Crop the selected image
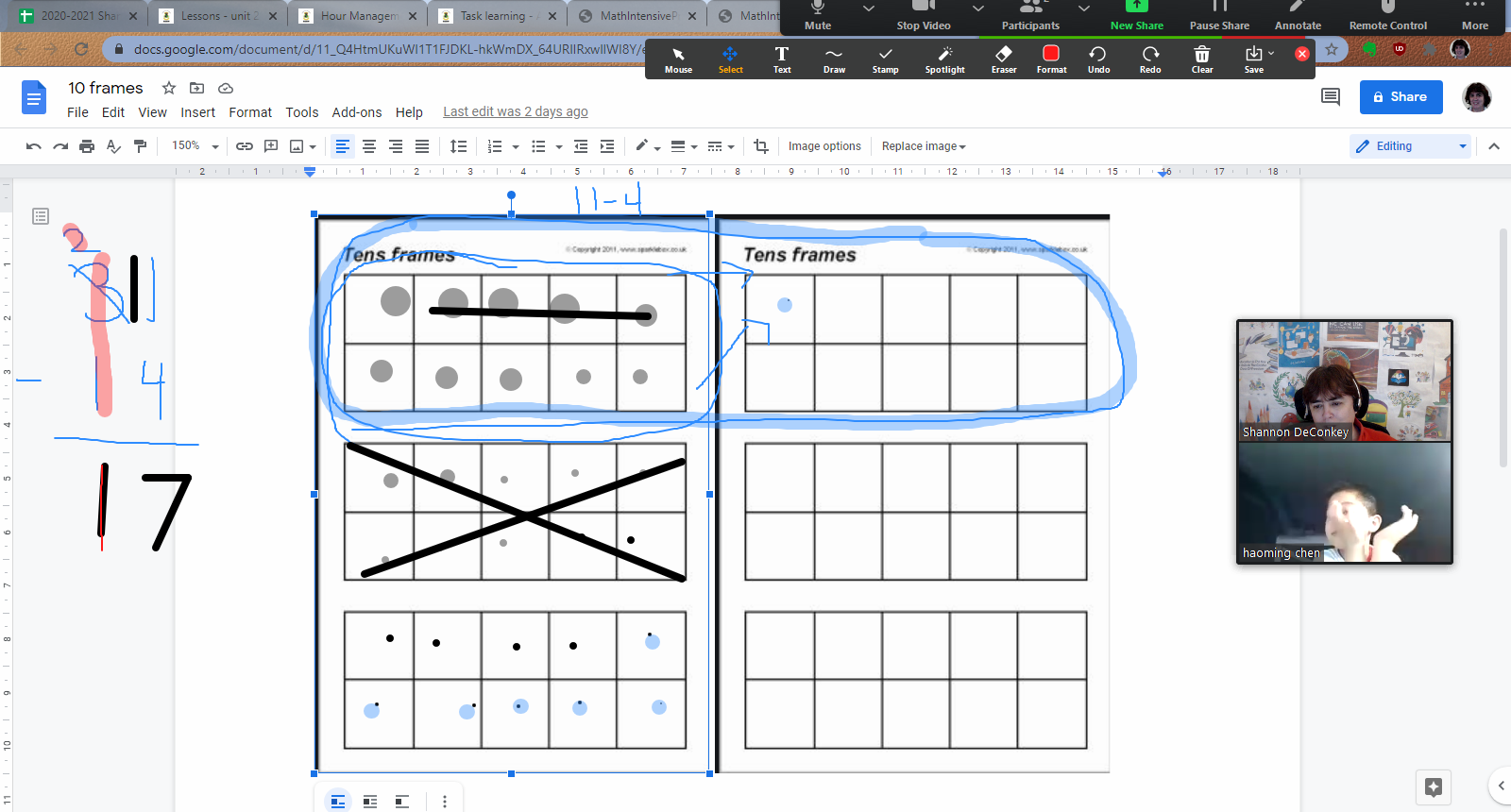Screen dimensions: 1511x812 761,146
